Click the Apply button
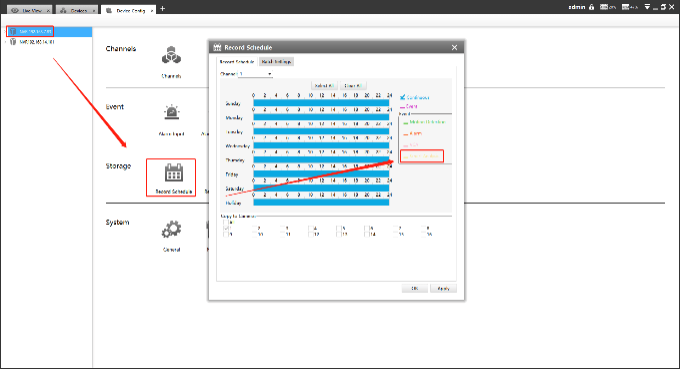Image resolution: width=680 pixels, height=369 pixels. (x=443, y=289)
